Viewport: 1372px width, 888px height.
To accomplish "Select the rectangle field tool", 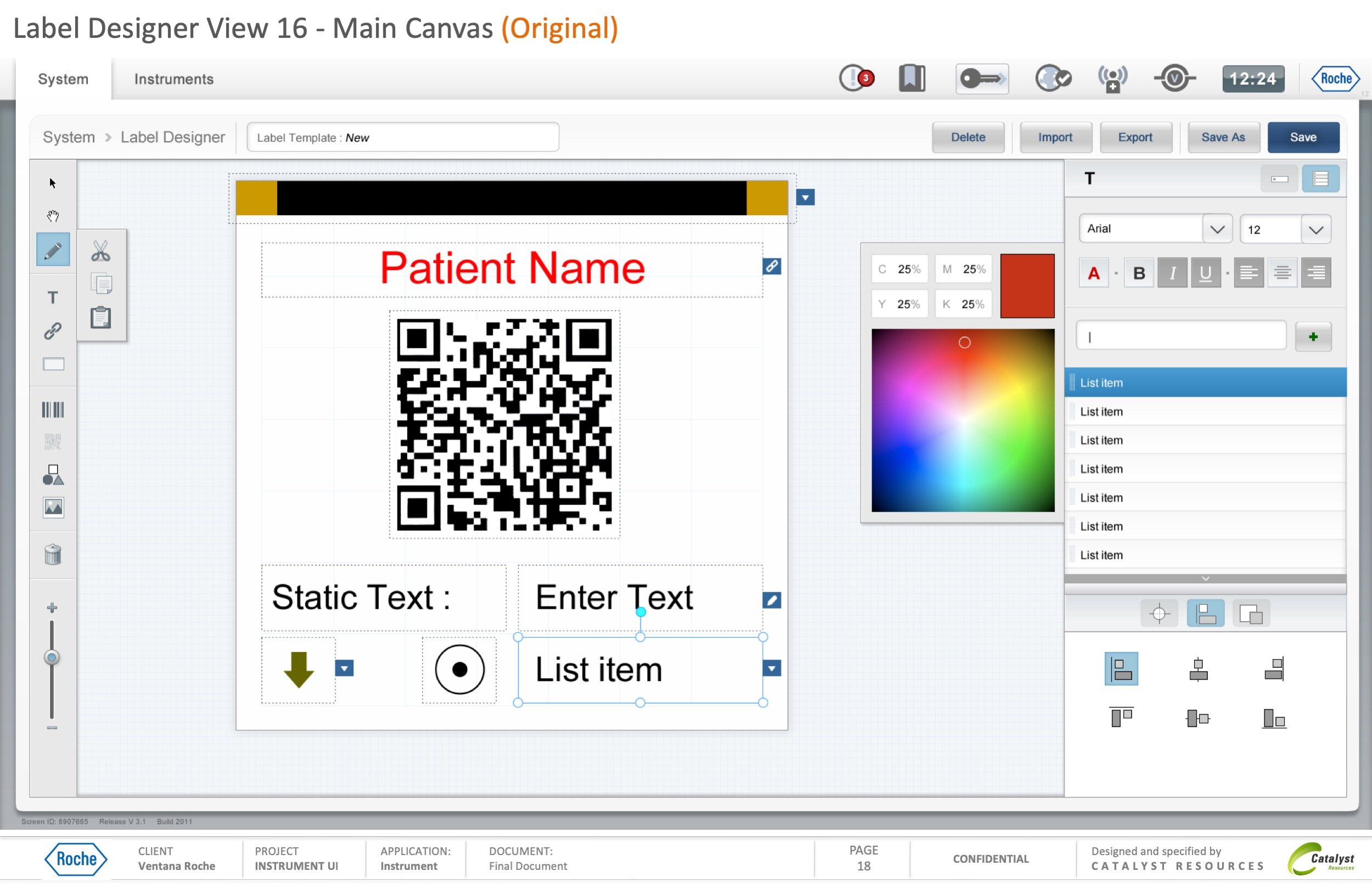I will (53, 364).
